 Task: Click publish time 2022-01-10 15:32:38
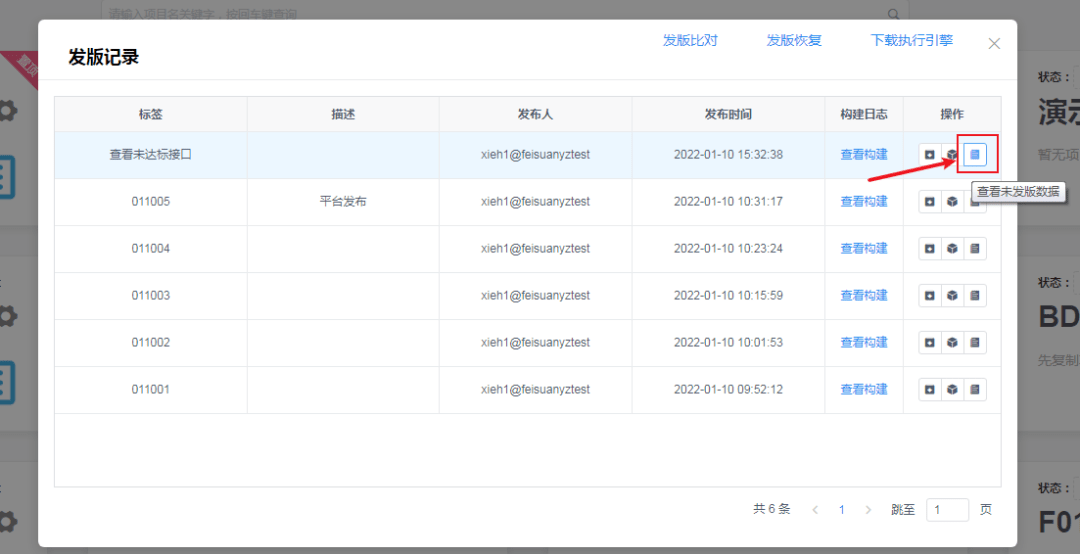728,155
